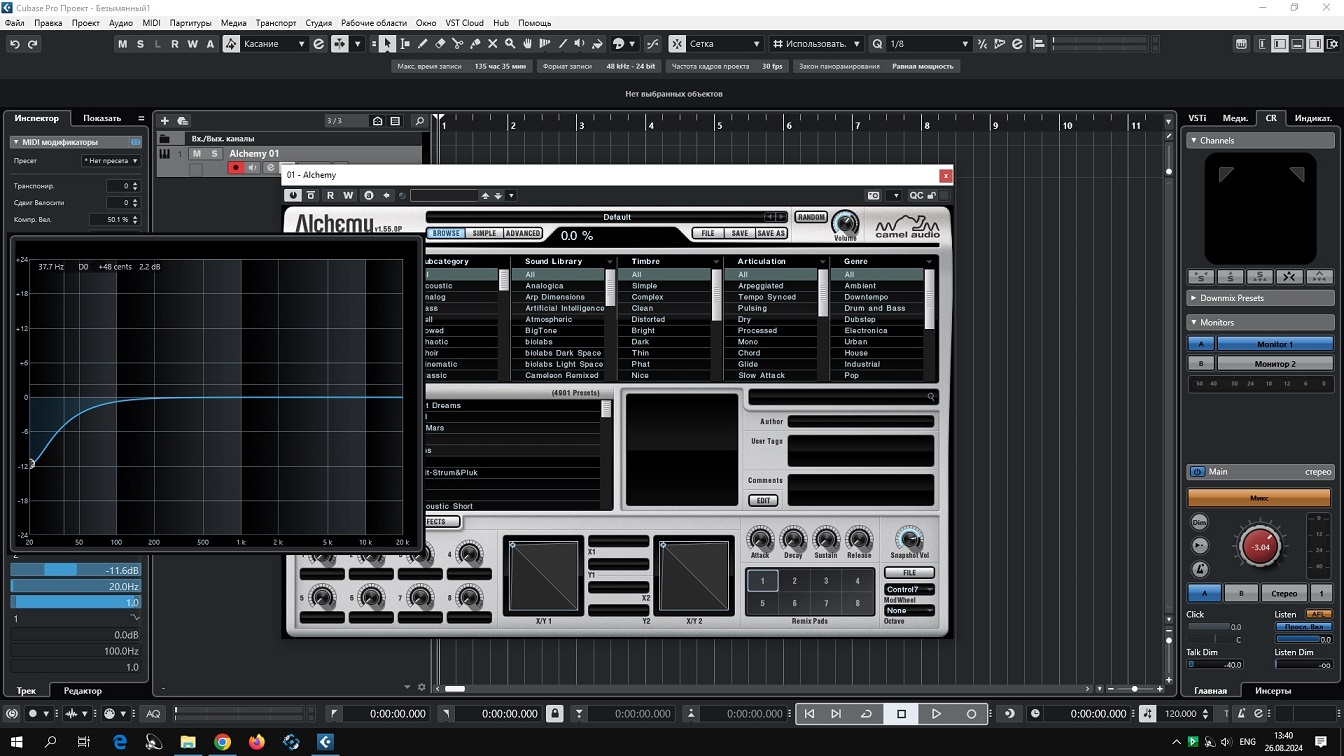Open the 1/8 quantize preset dropdown
The height and width of the screenshot is (756, 1344).
click(x=929, y=44)
